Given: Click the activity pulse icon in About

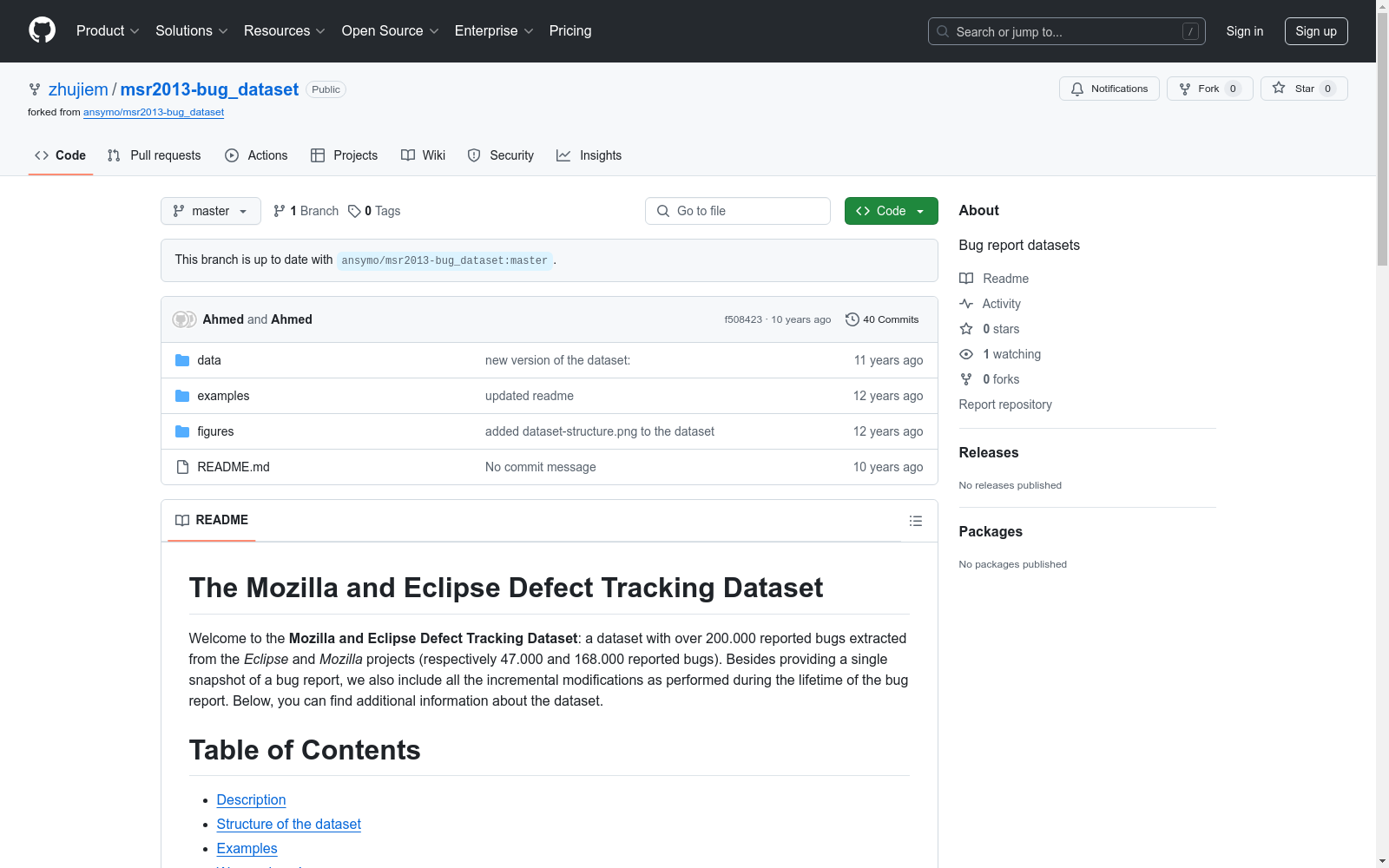Looking at the screenshot, I should (x=966, y=304).
